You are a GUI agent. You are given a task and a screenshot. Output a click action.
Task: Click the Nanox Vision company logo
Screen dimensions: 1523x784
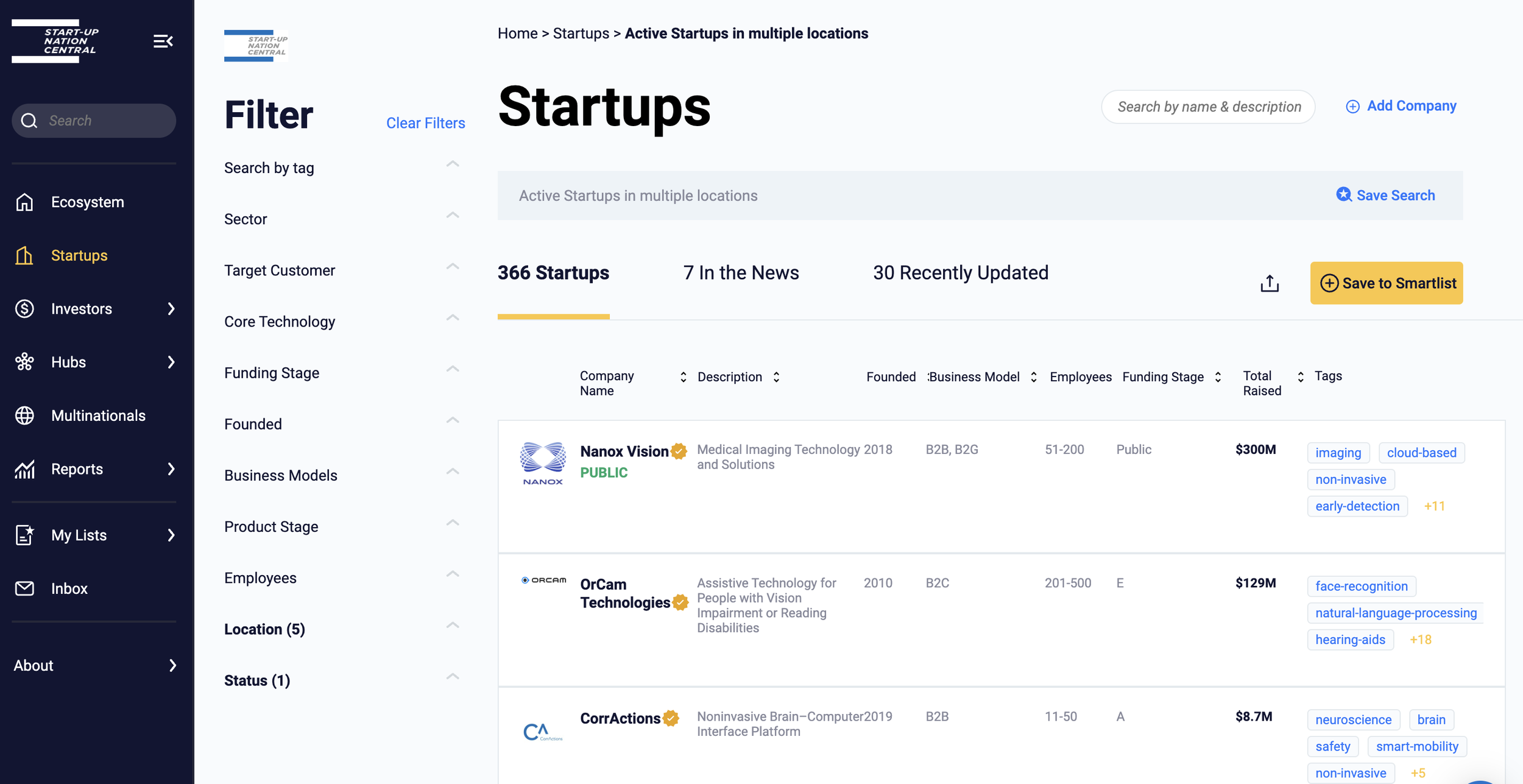542,464
